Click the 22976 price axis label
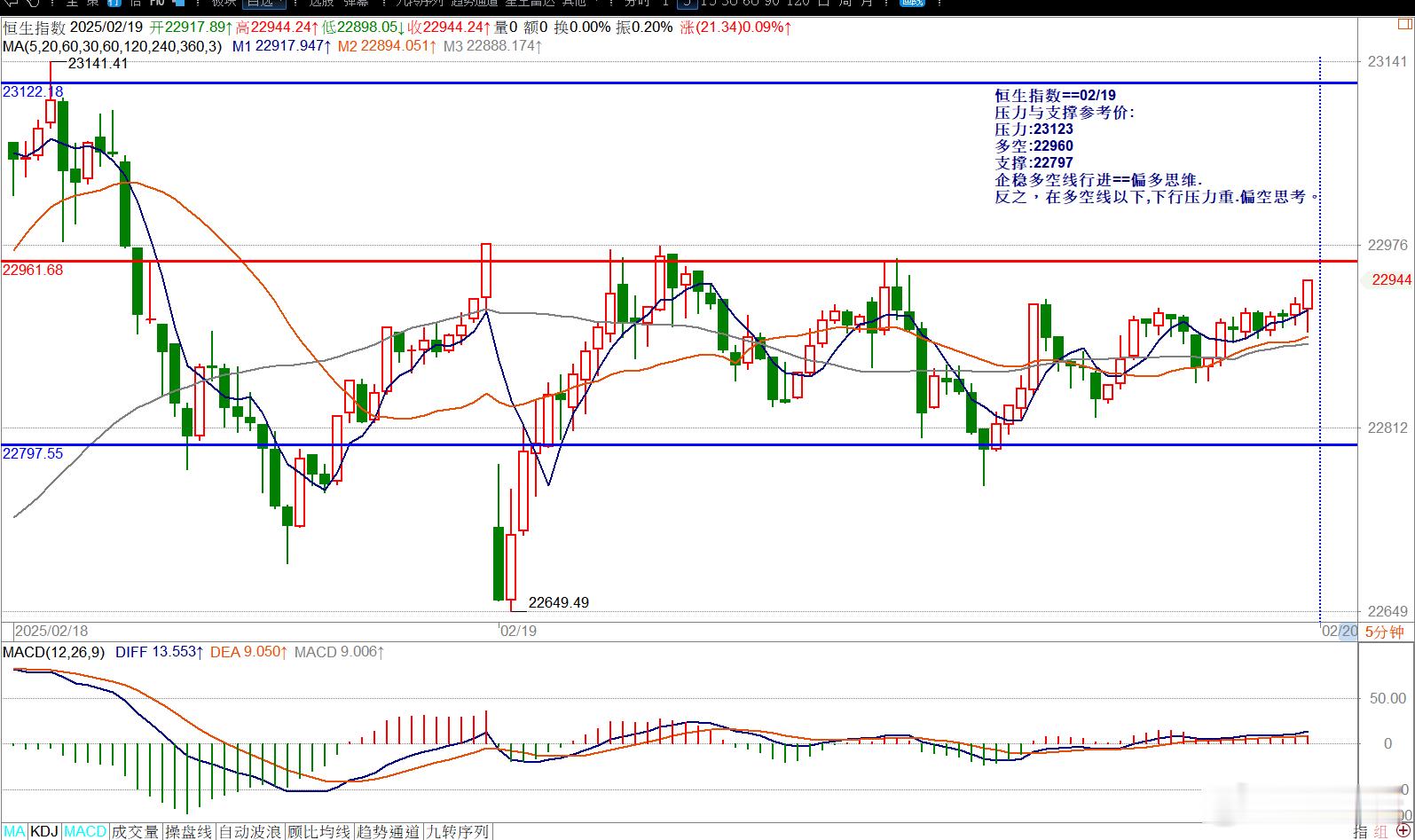This screenshot has width=1415, height=840. click(x=1387, y=245)
